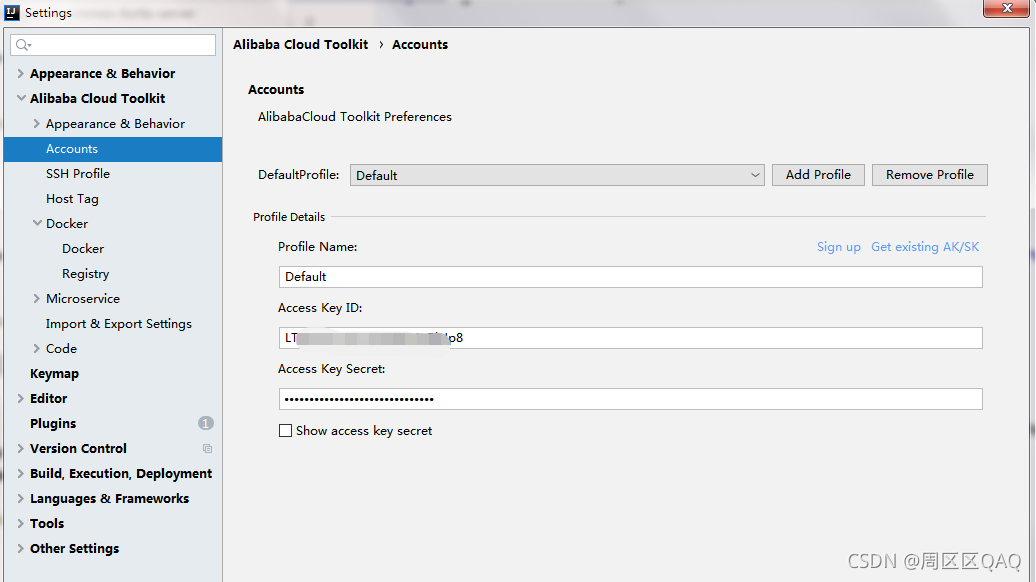Image resolution: width=1036 pixels, height=582 pixels.
Task: Open the Sign up link
Action: tap(838, 247)
